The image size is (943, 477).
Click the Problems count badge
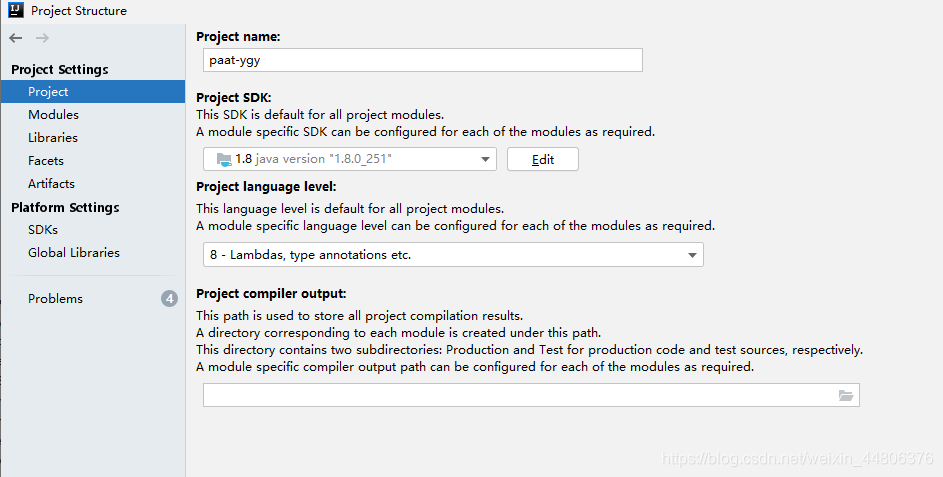(170, 298)
